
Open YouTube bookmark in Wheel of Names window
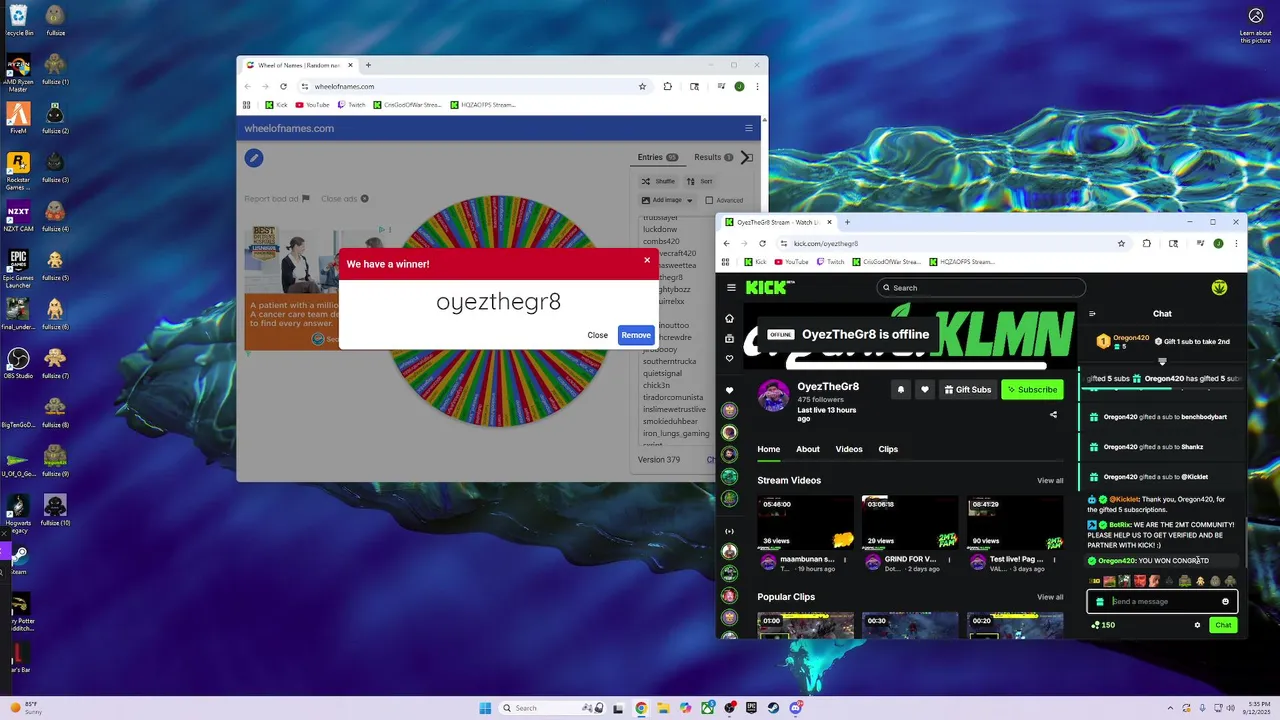click(312, 104)
